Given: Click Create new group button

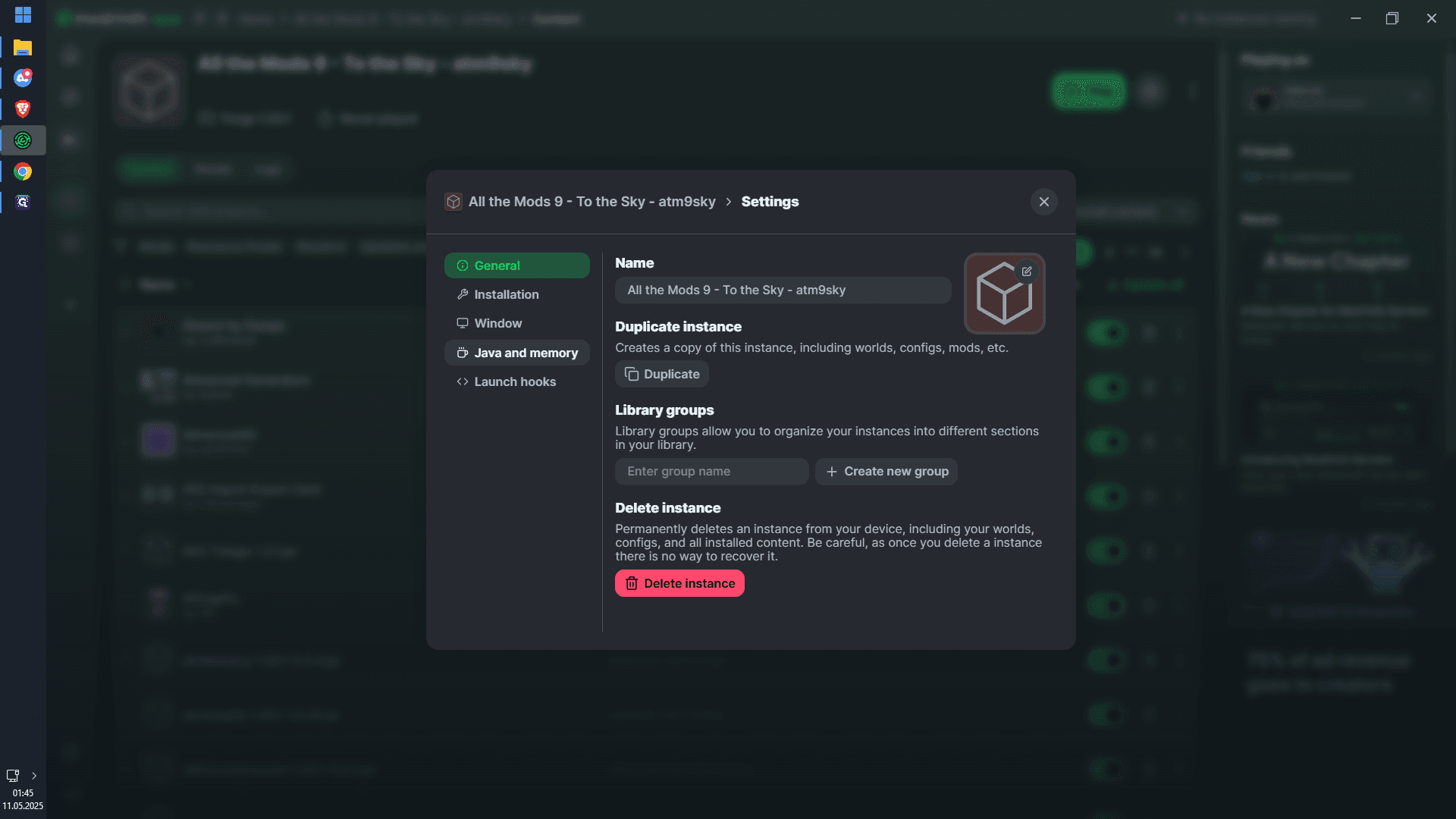Looking at the screenshot, I should pos(886,471).
